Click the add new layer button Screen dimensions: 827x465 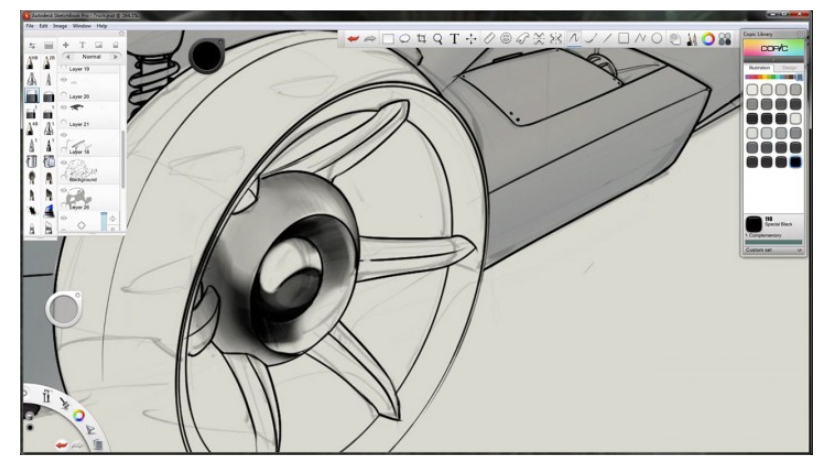click(67, 45)
